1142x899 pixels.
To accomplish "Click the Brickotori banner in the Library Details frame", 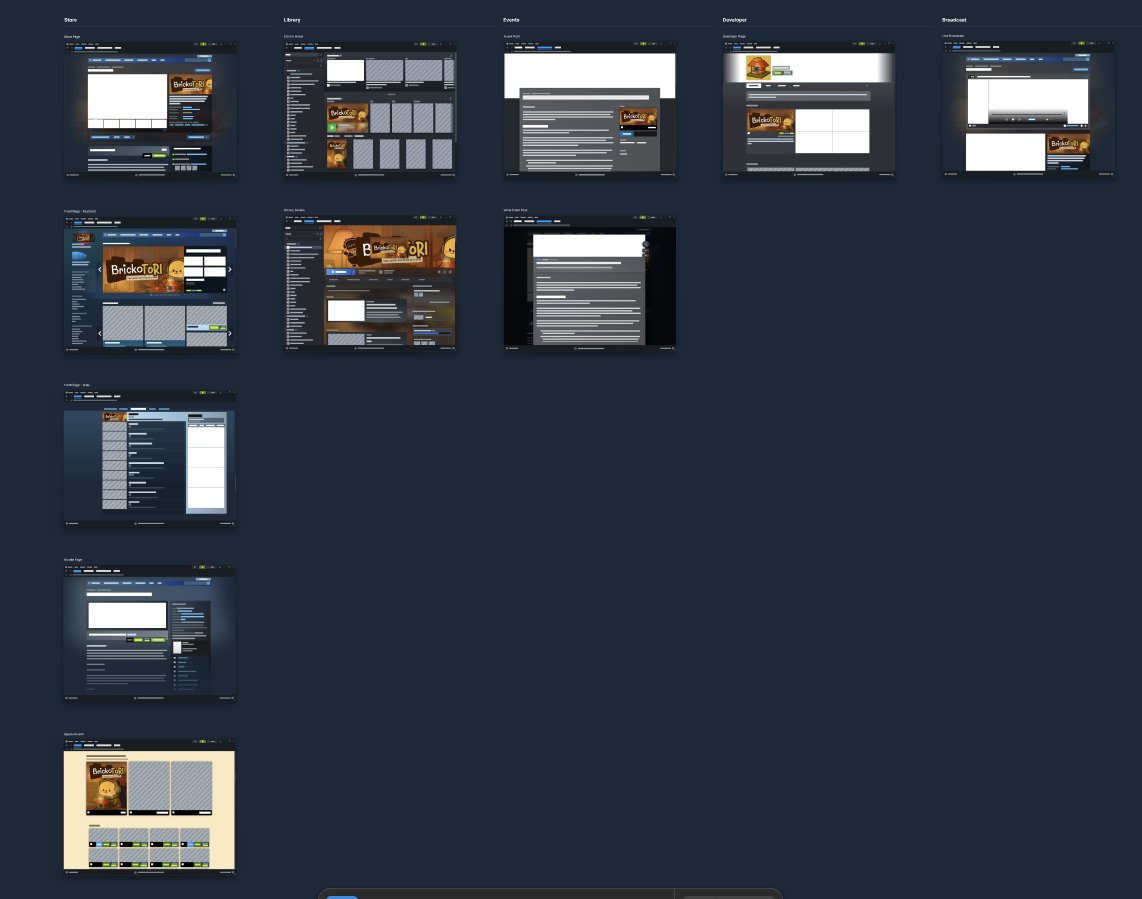I will pyautogui.click(x=390, y=246).
